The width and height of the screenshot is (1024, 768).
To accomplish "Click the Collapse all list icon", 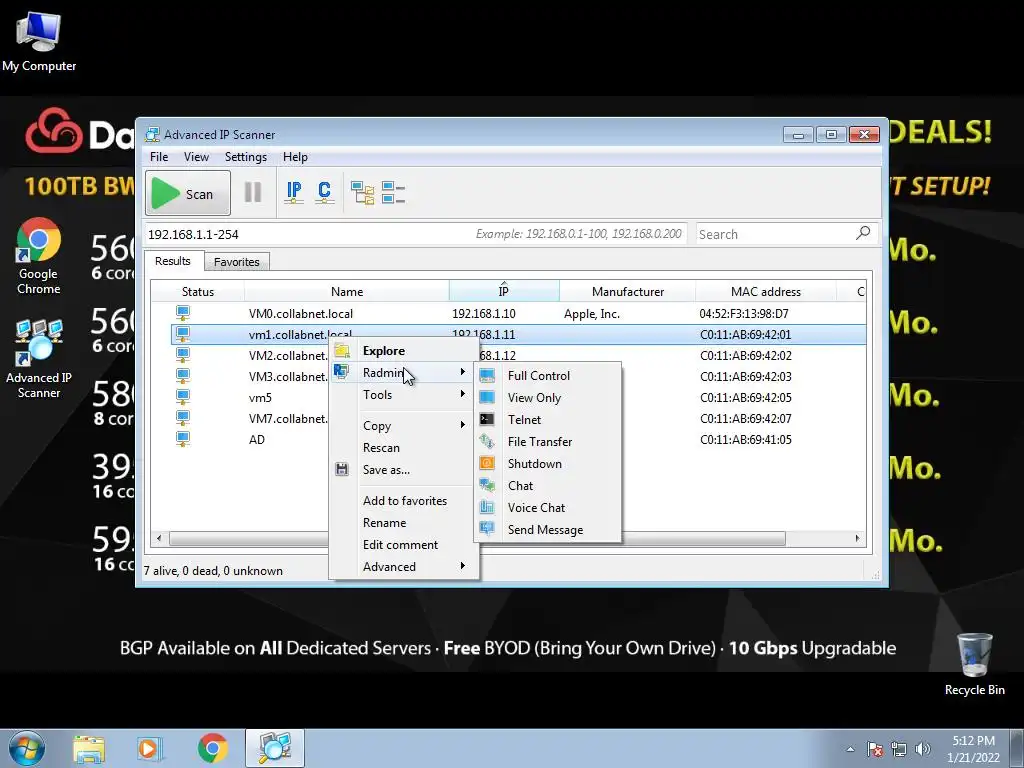I will pos(393,193).
